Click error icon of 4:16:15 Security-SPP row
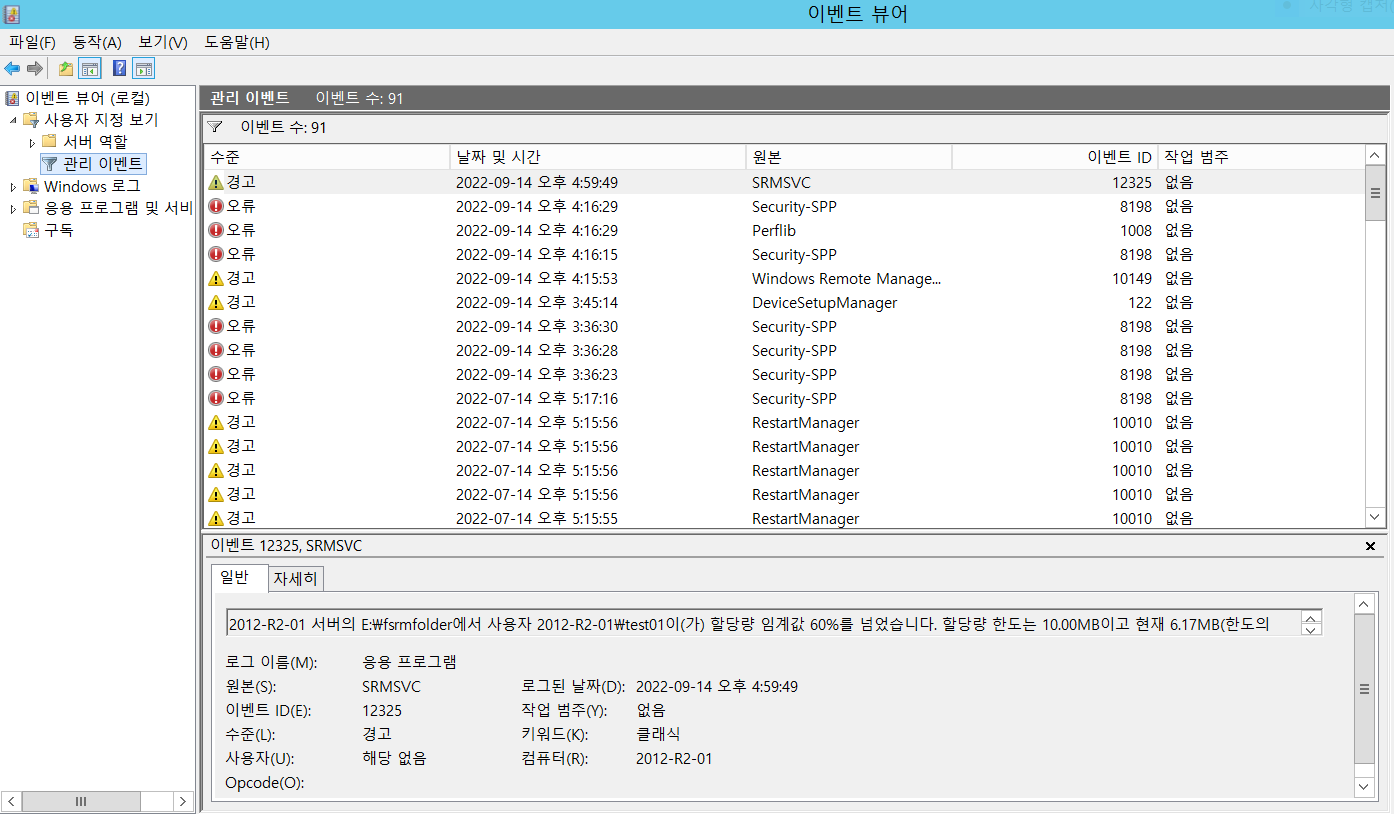This screenshot has height=814, width=1394. (216, 254)
